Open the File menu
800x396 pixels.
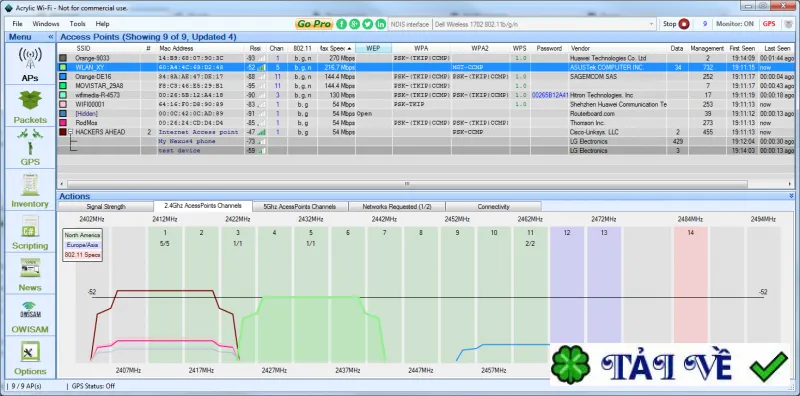[x=17, y=24]
